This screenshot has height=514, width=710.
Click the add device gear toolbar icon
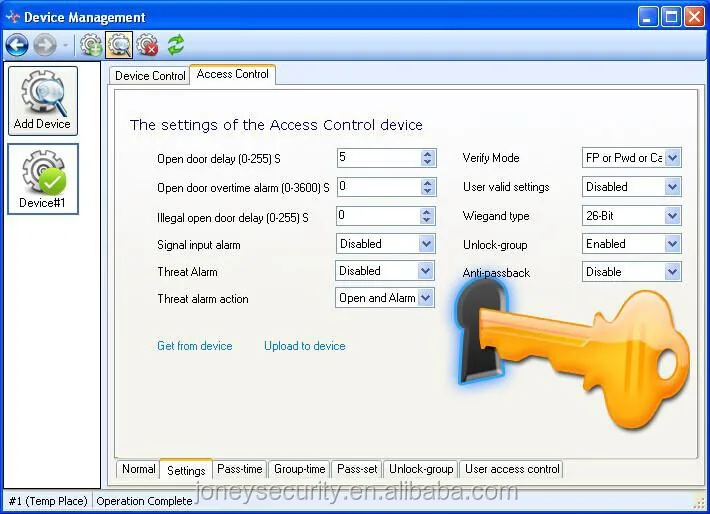click(91, 45)
